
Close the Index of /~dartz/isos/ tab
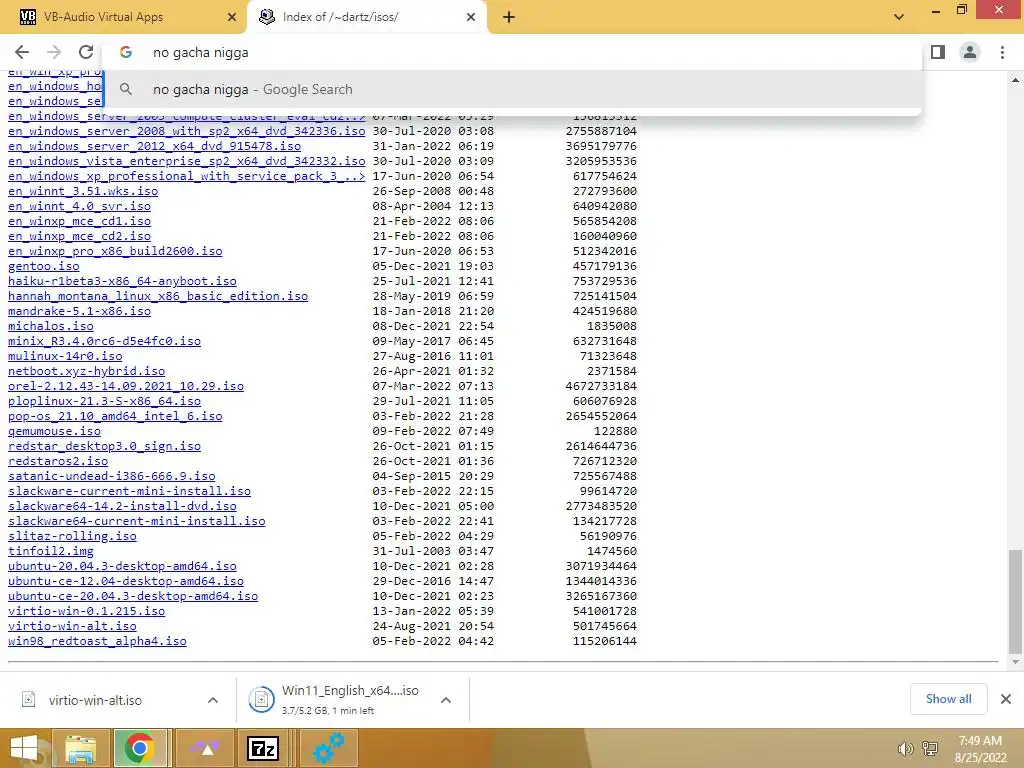click(471, 18)
